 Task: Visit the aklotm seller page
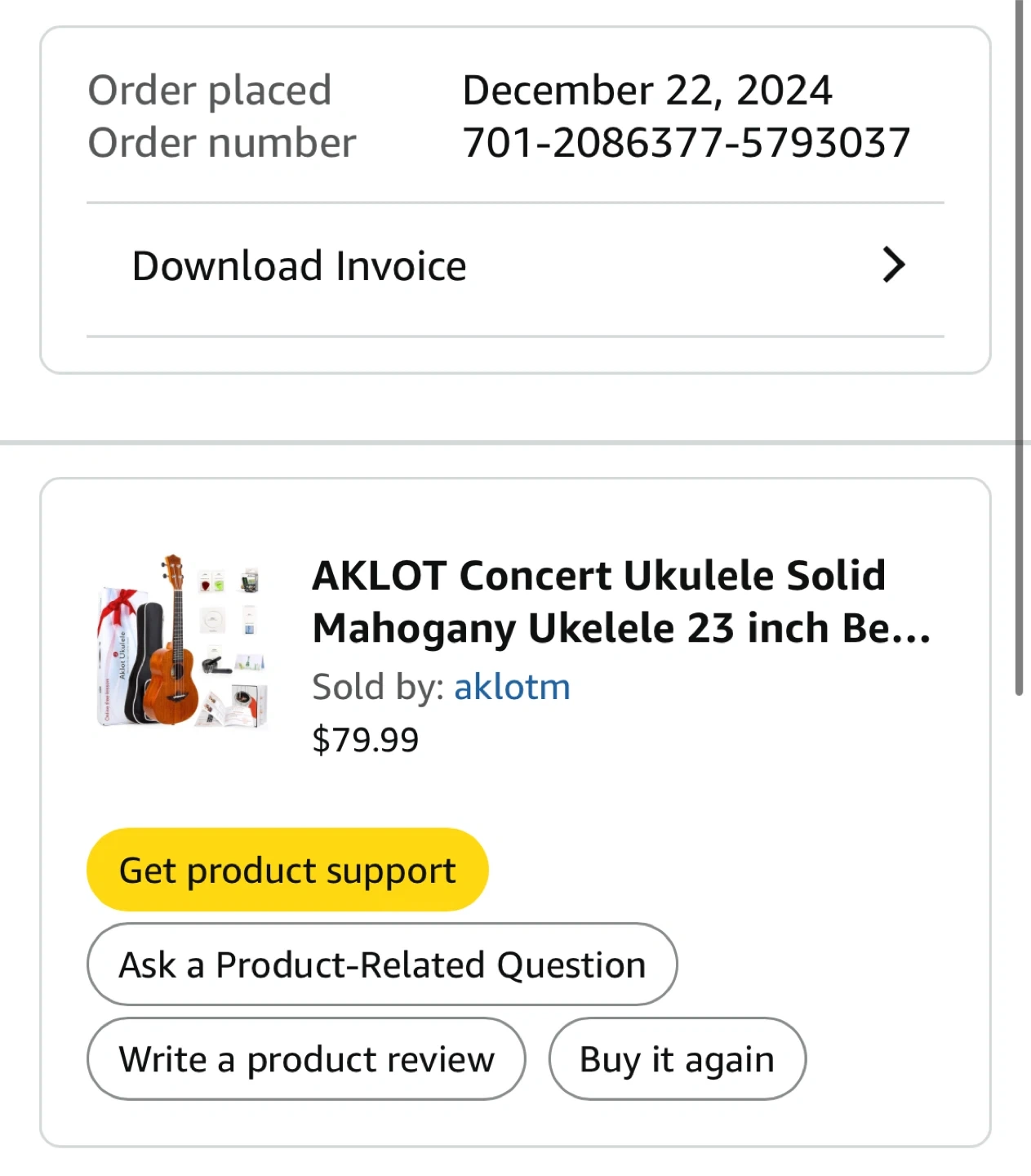click(x=512, y=687)
